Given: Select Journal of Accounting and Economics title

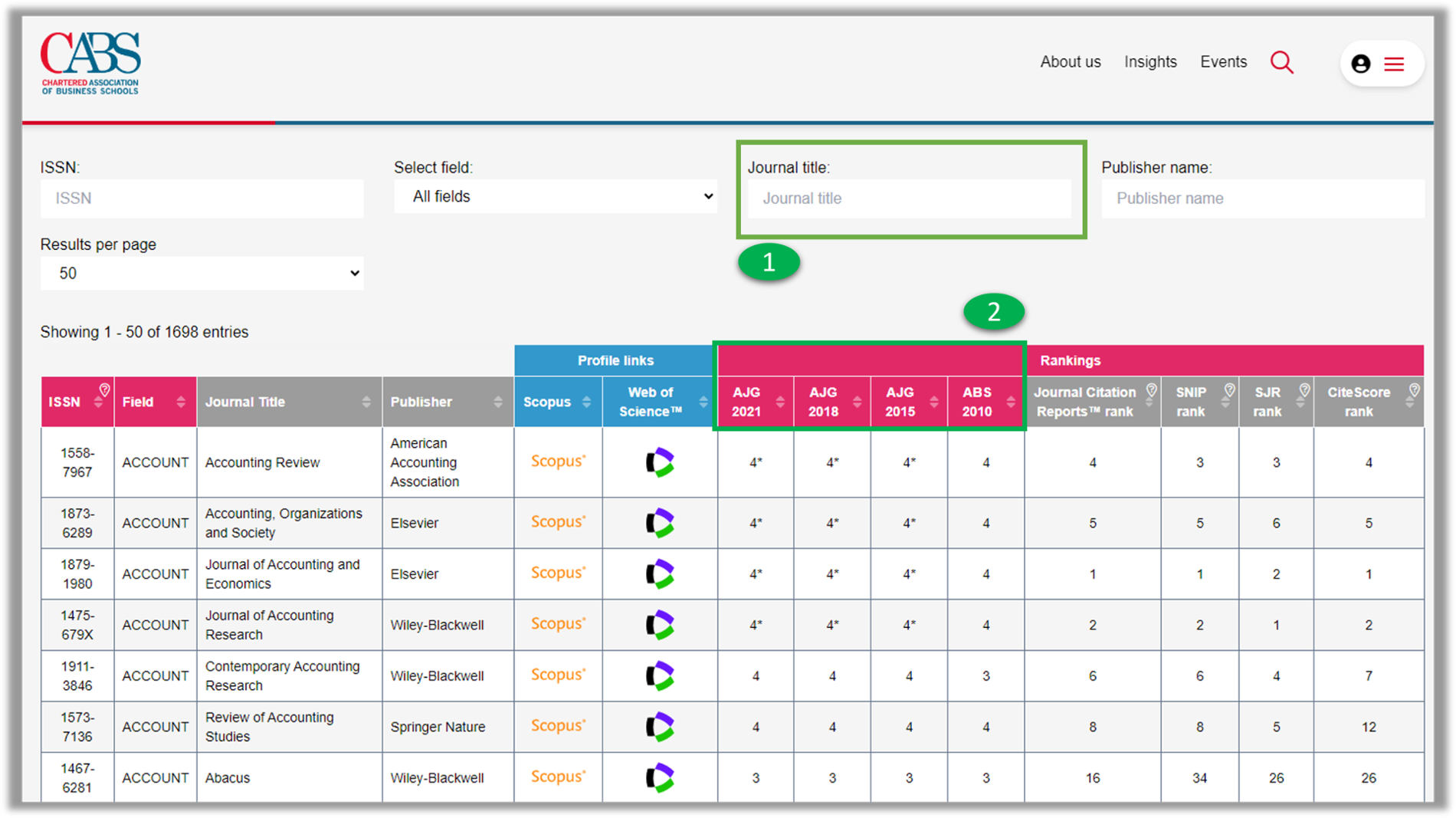Looking at the screenshot, I should 282,573.
